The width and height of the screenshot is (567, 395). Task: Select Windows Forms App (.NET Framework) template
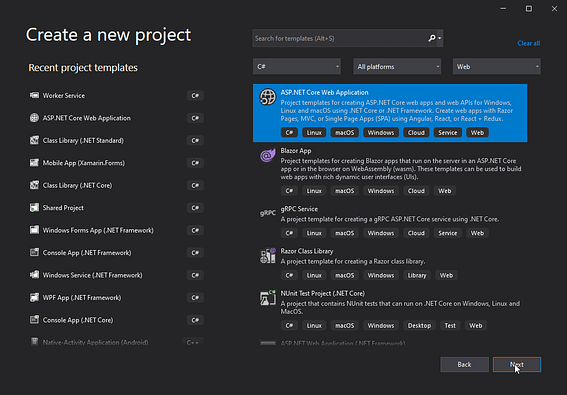pyautogui.click(x=116, y=230)
